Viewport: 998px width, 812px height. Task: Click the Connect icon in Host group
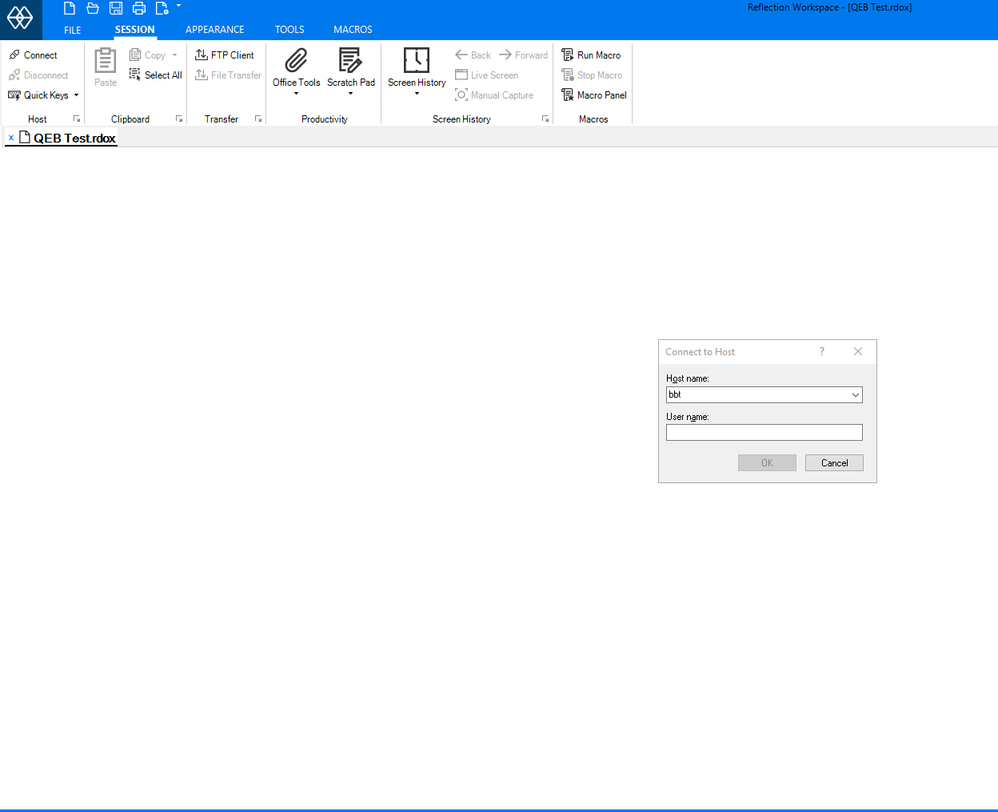click(15, 55)
